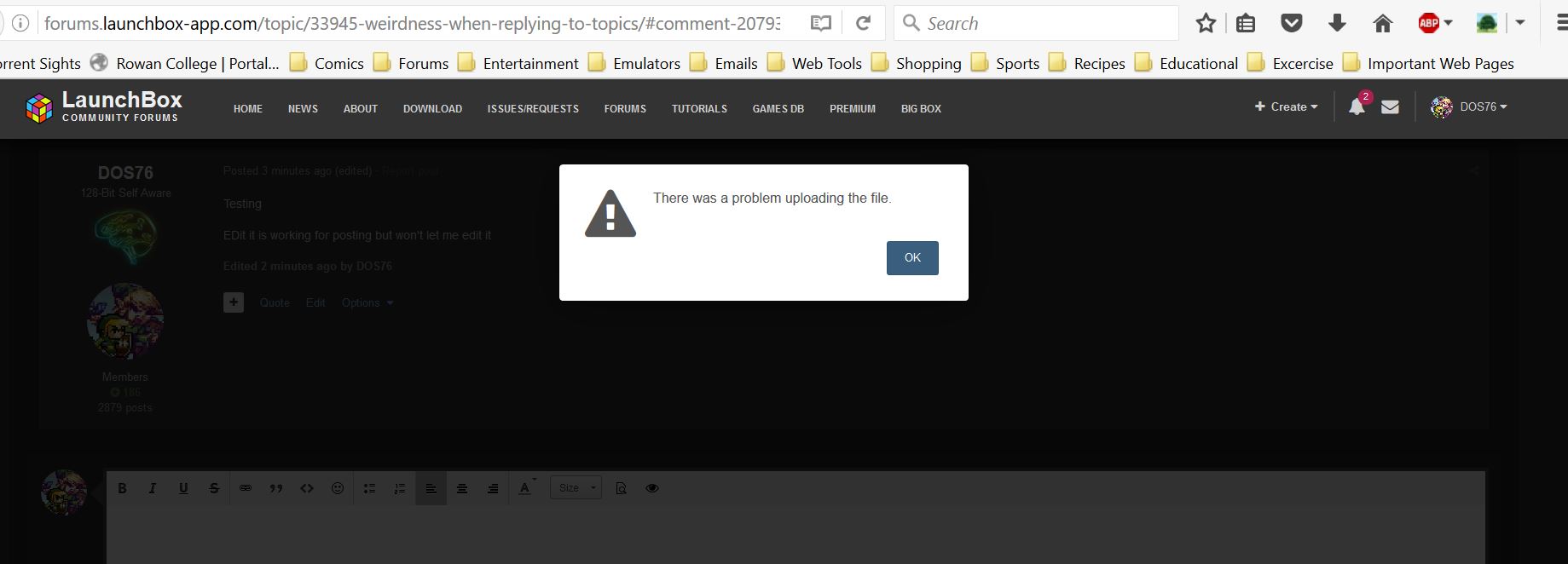
Task: Open the browser hamburger menu
Action: tap(1561, 23)
